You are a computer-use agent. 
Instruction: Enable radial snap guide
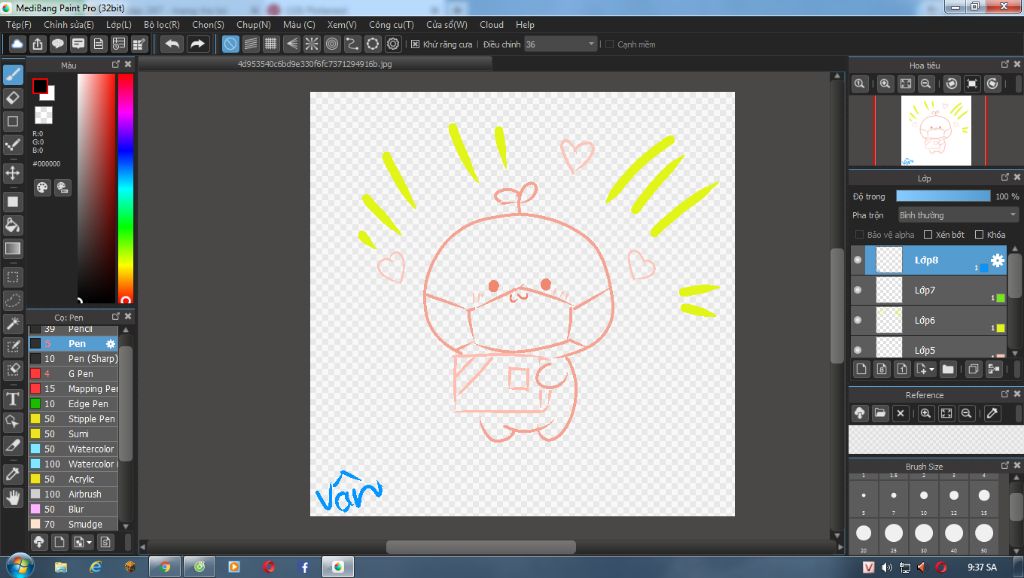(x=312, y=44)
